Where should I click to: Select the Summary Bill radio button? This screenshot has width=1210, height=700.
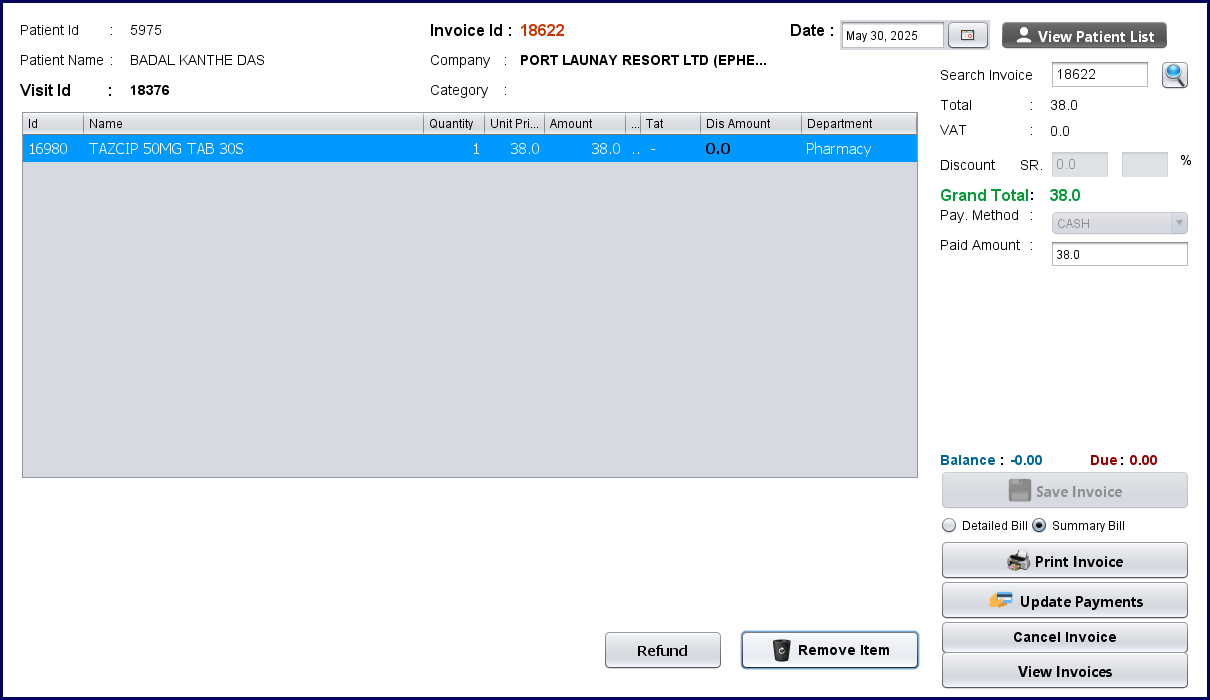(x=1039, y=526)
